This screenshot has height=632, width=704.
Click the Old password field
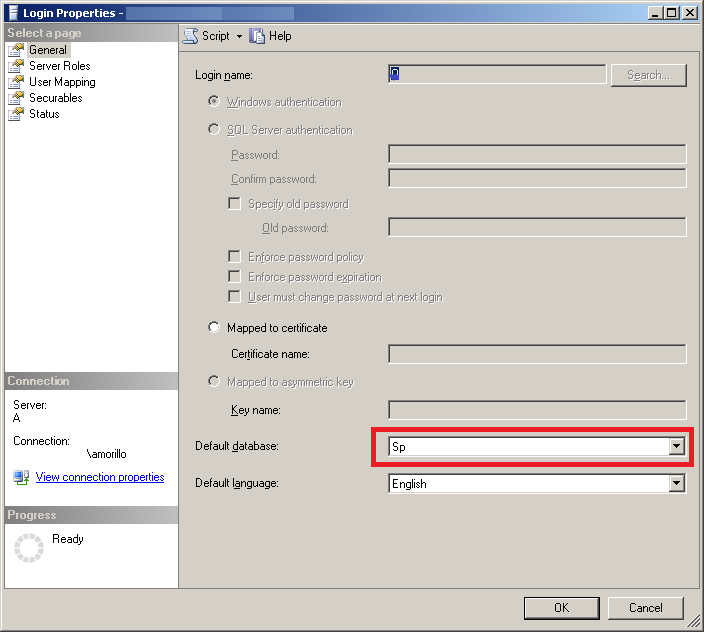(x=537, y=227)
